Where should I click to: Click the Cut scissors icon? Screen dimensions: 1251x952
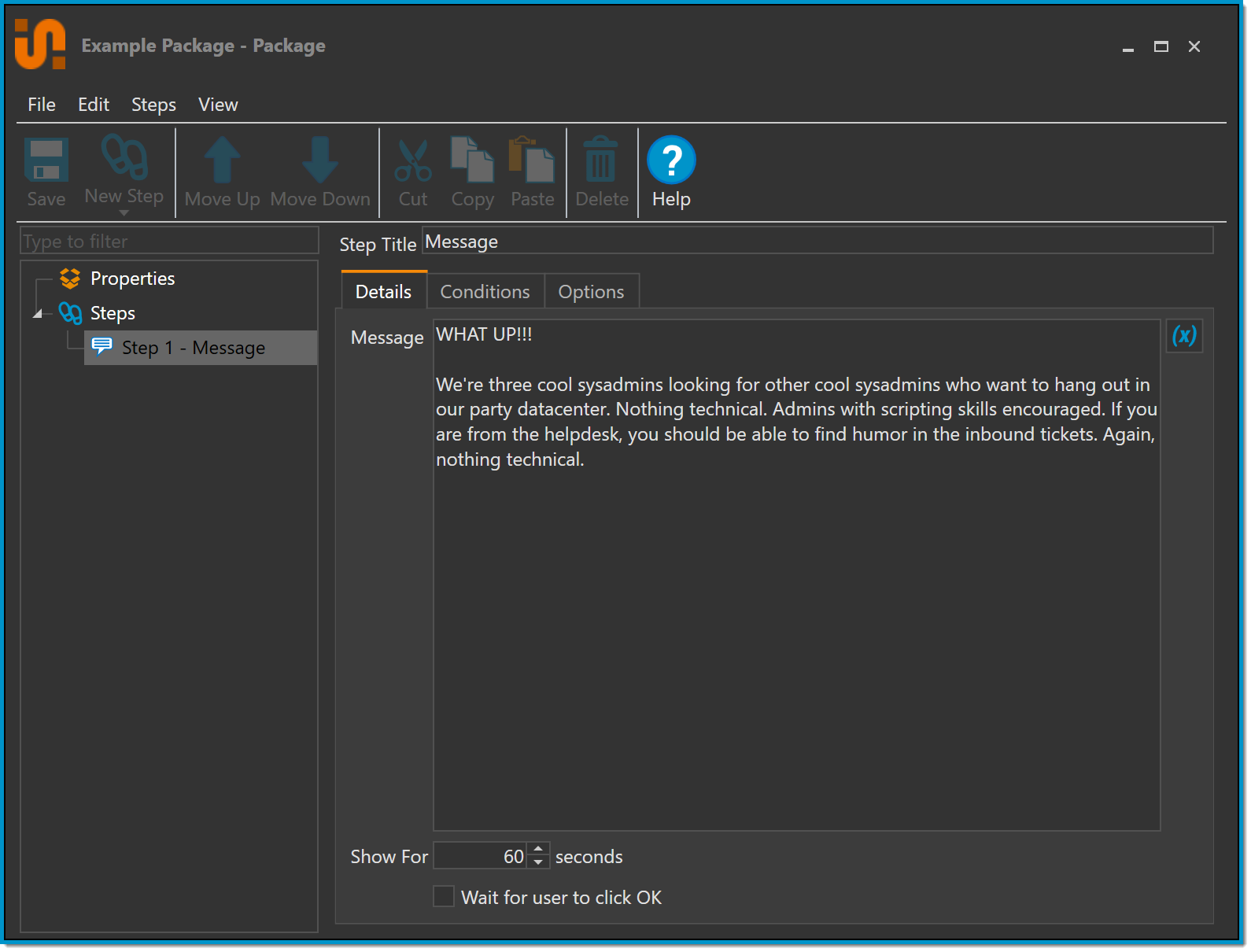click(x=413, y=161)
